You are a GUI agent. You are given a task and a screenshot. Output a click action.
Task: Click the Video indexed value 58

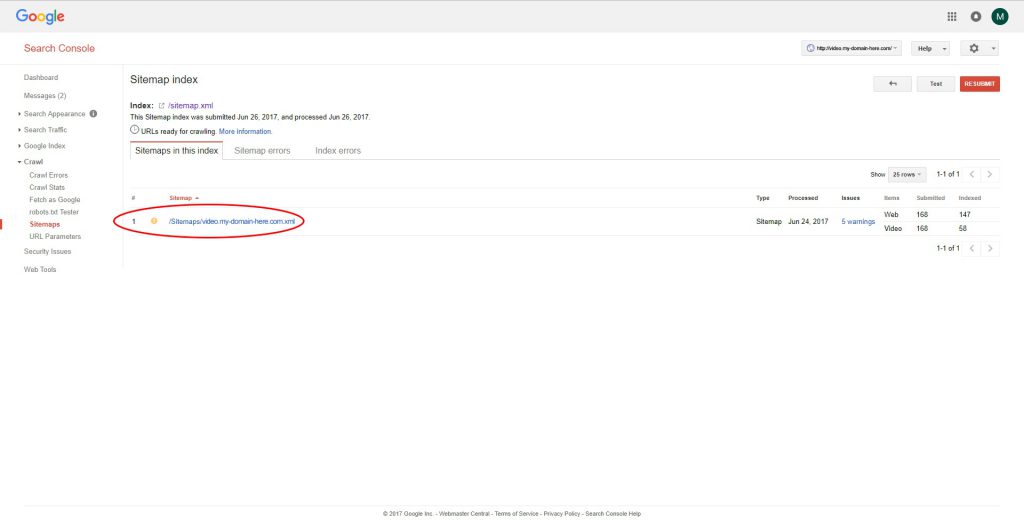(x=963, y=229)
